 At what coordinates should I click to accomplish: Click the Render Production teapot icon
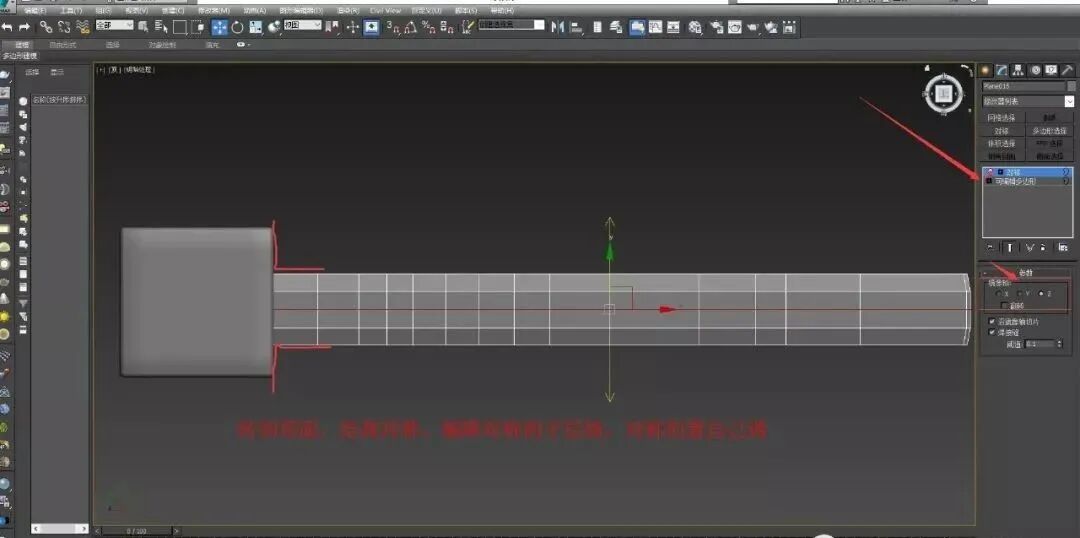[x=752, y=27]
